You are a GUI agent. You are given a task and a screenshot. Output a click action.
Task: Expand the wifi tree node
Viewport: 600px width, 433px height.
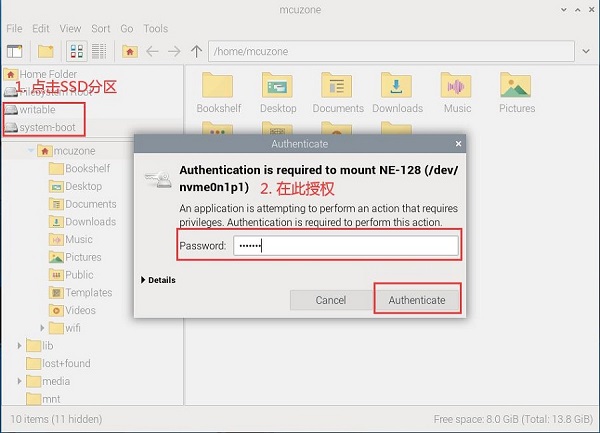point(42,328)
